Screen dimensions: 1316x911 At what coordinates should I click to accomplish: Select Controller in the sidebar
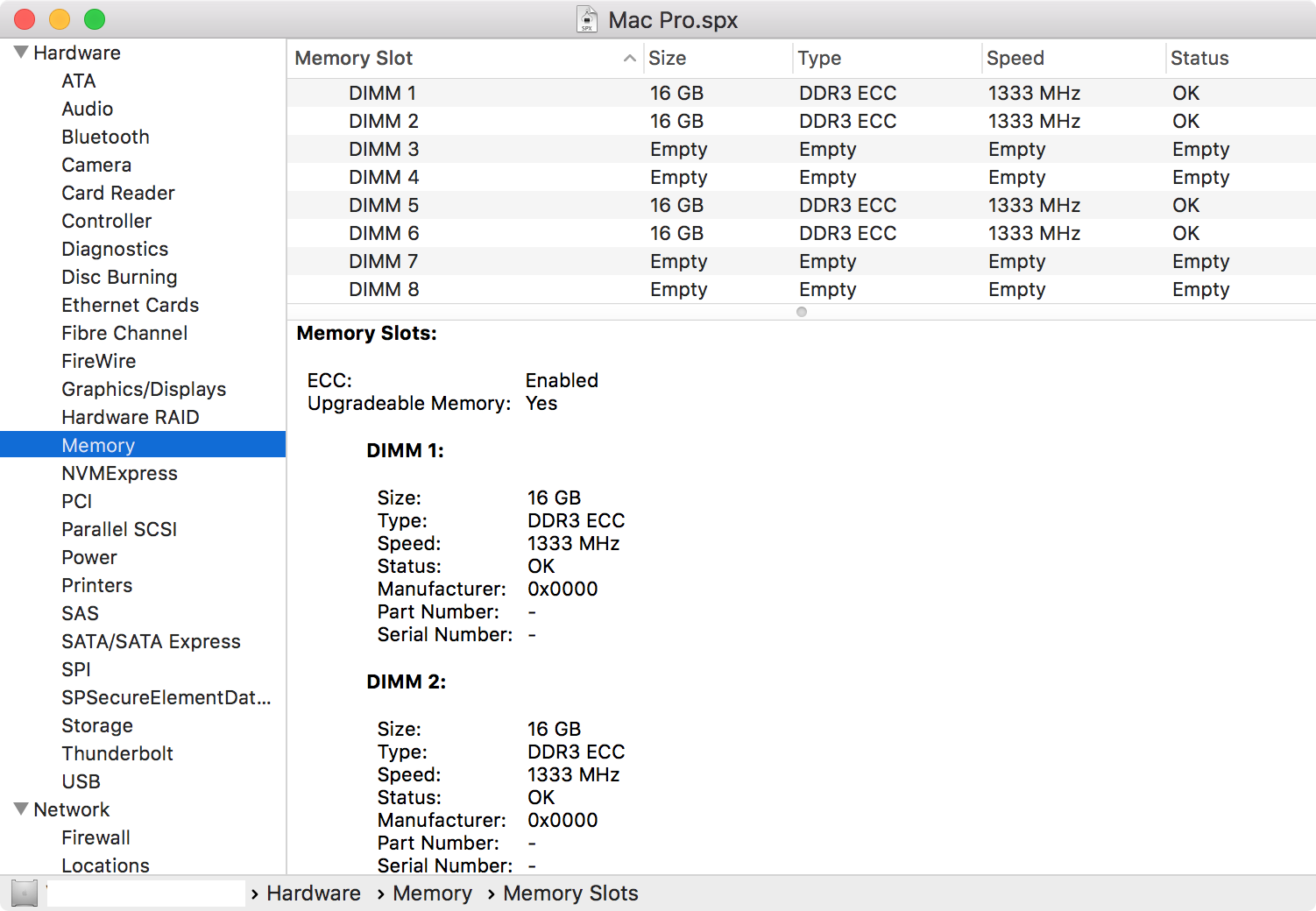(107, 221)
